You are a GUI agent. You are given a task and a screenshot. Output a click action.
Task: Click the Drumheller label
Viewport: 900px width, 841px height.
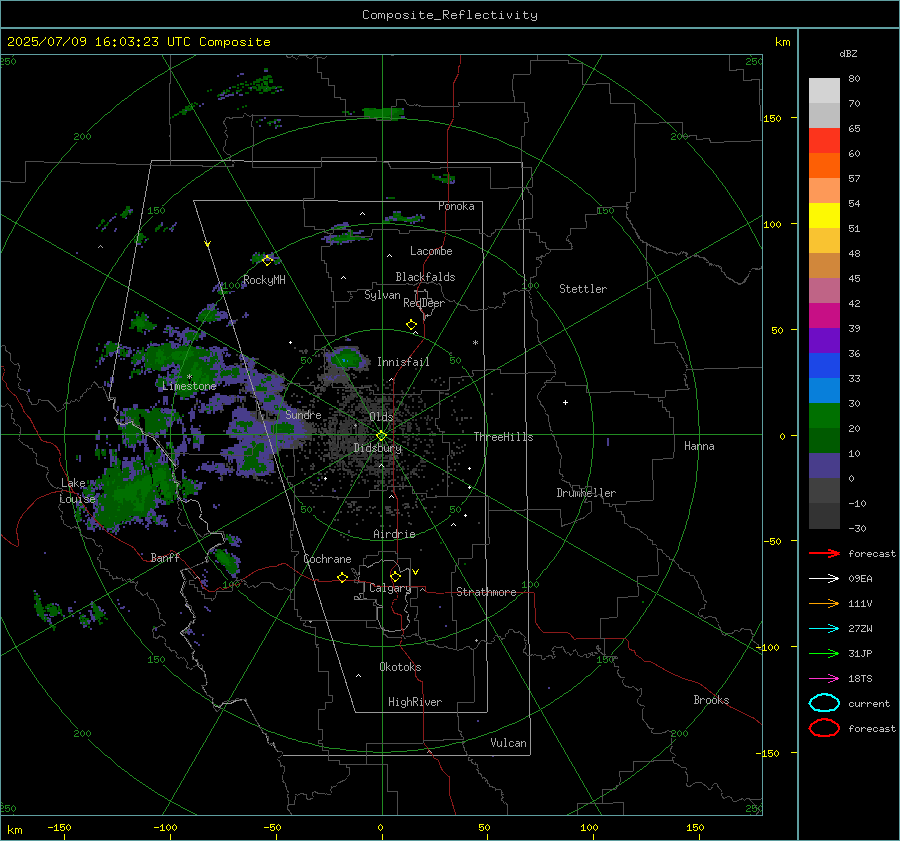click(586, 493)
